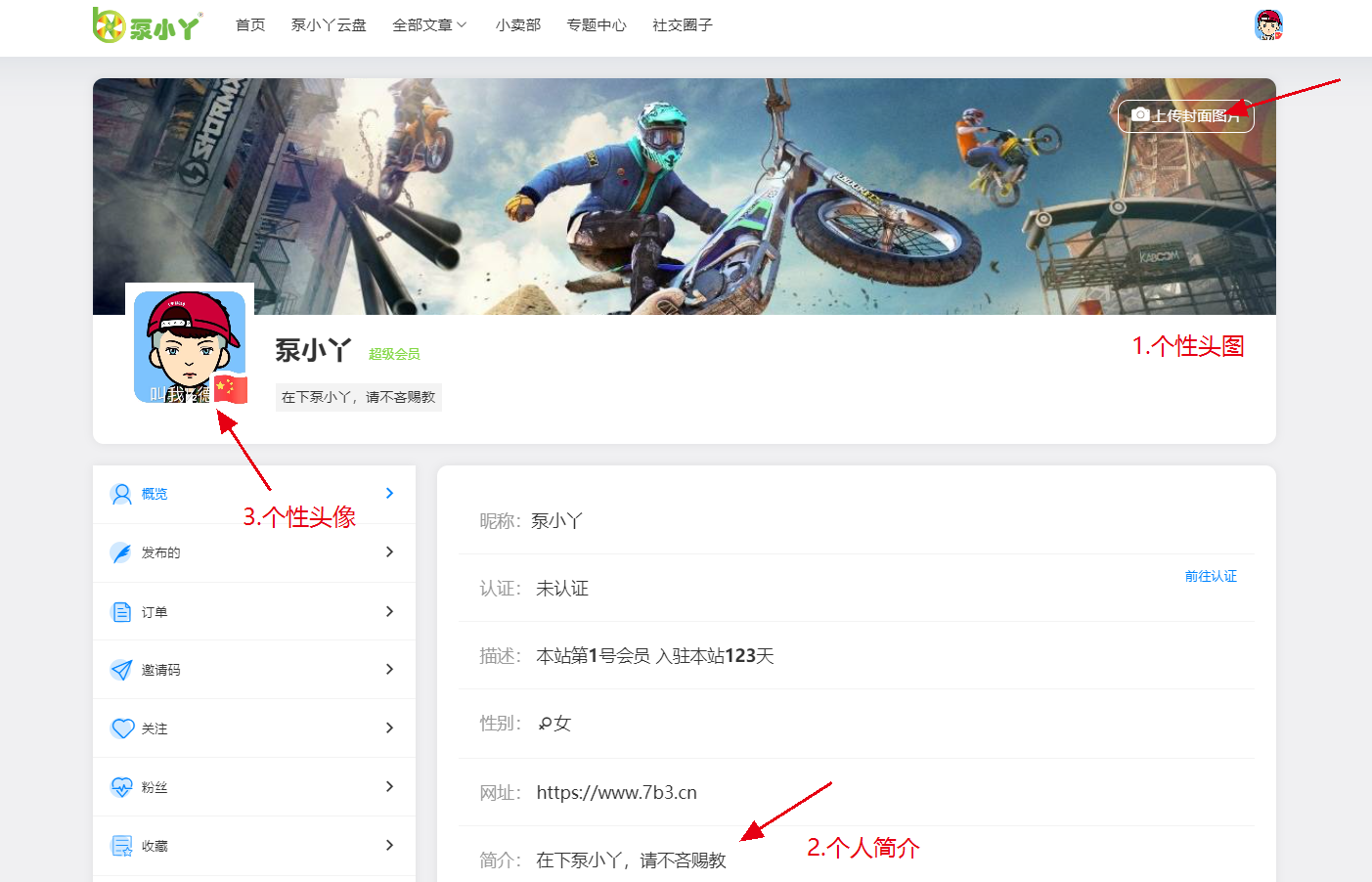Image resolution: width=1372 pixels, height=882 pixels.
Task: Switch to the 社交圈子 section
Action: 682,25
